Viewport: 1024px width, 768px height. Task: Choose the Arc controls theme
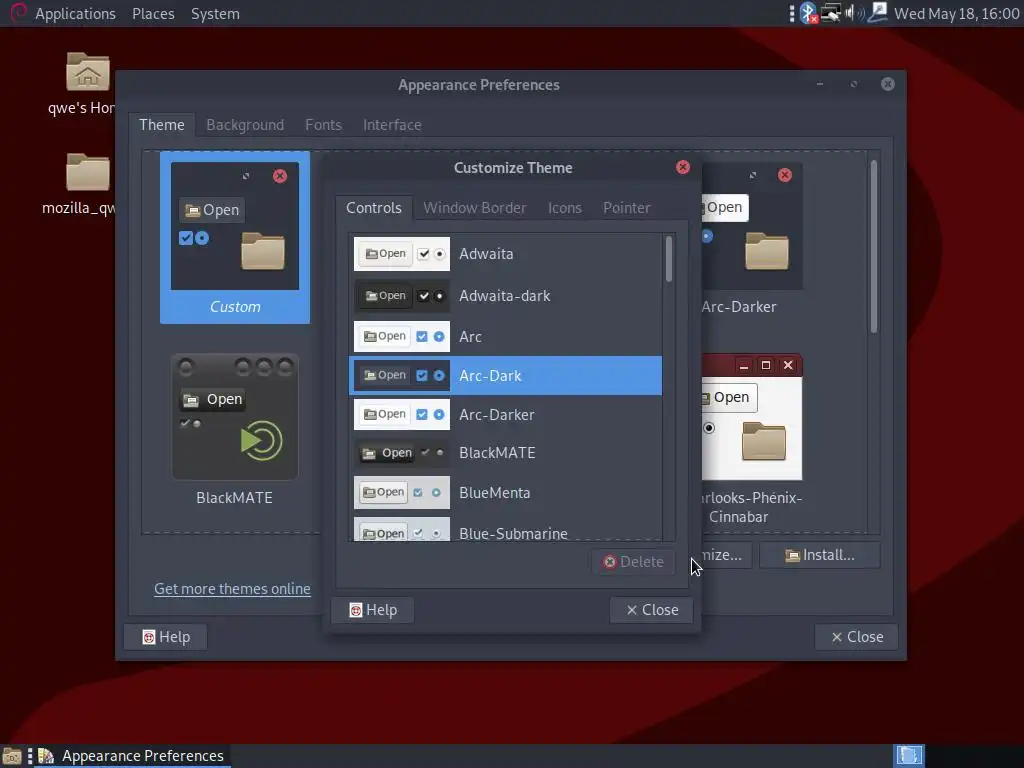(505, 336)
